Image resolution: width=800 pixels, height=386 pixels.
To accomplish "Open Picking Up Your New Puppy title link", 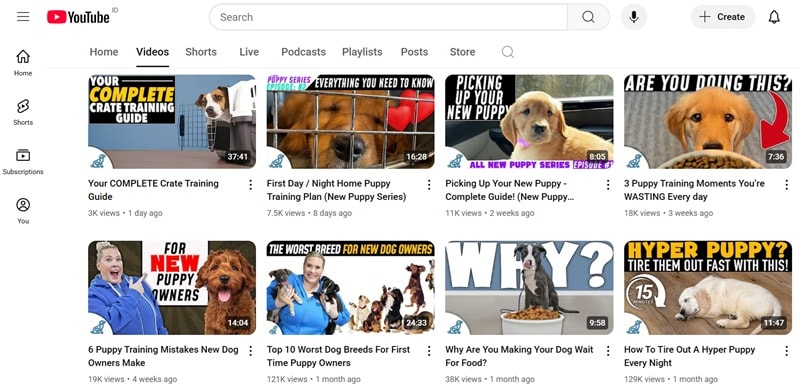I will click(x=509, y=190).
